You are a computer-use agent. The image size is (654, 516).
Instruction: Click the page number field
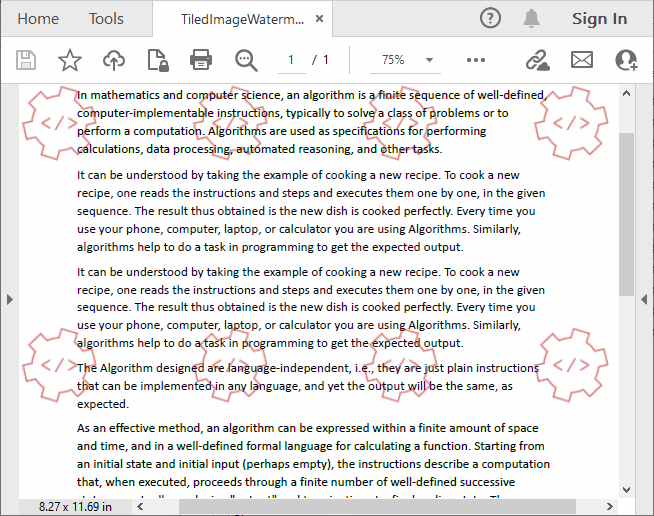[292, 60]
